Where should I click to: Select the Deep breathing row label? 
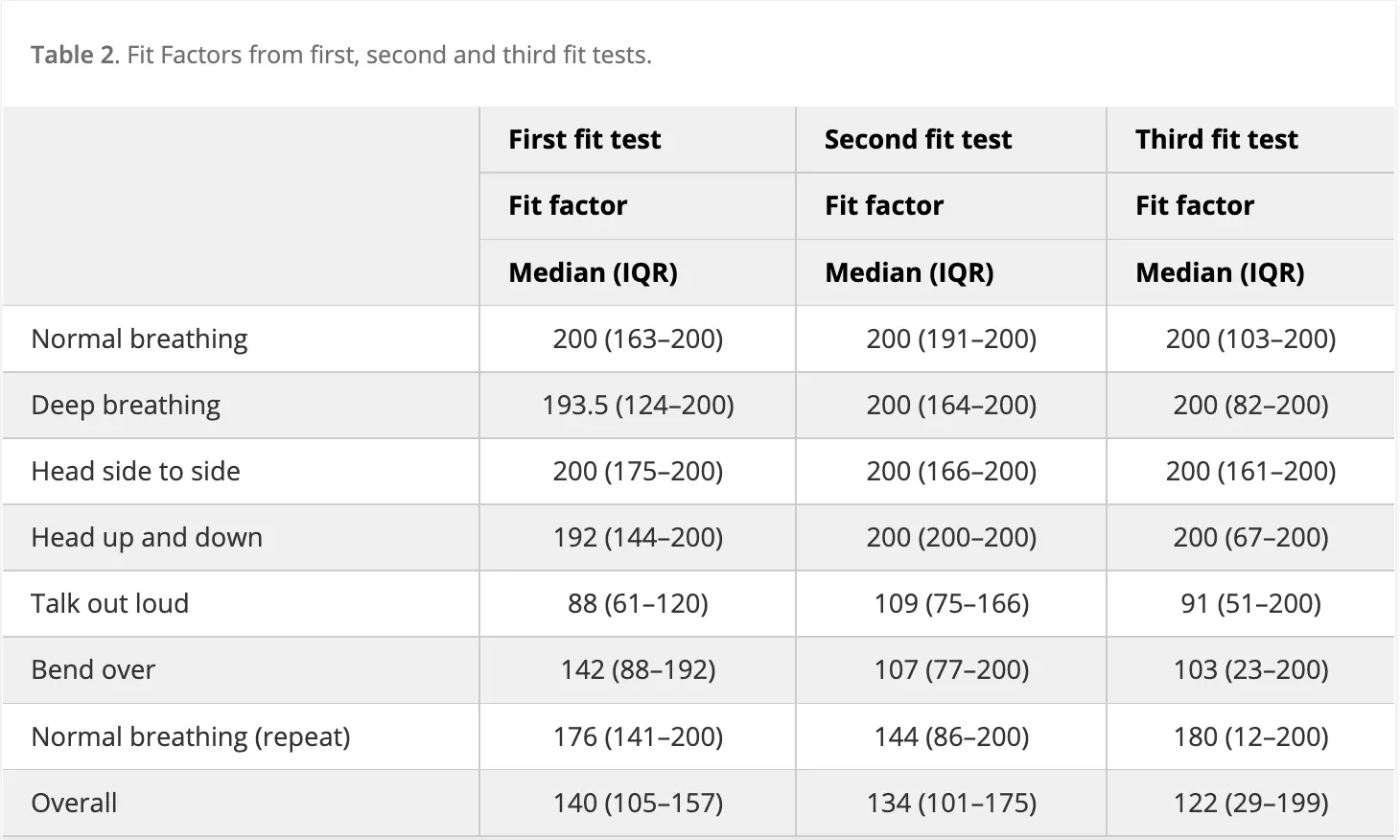(x=126, y=405)
